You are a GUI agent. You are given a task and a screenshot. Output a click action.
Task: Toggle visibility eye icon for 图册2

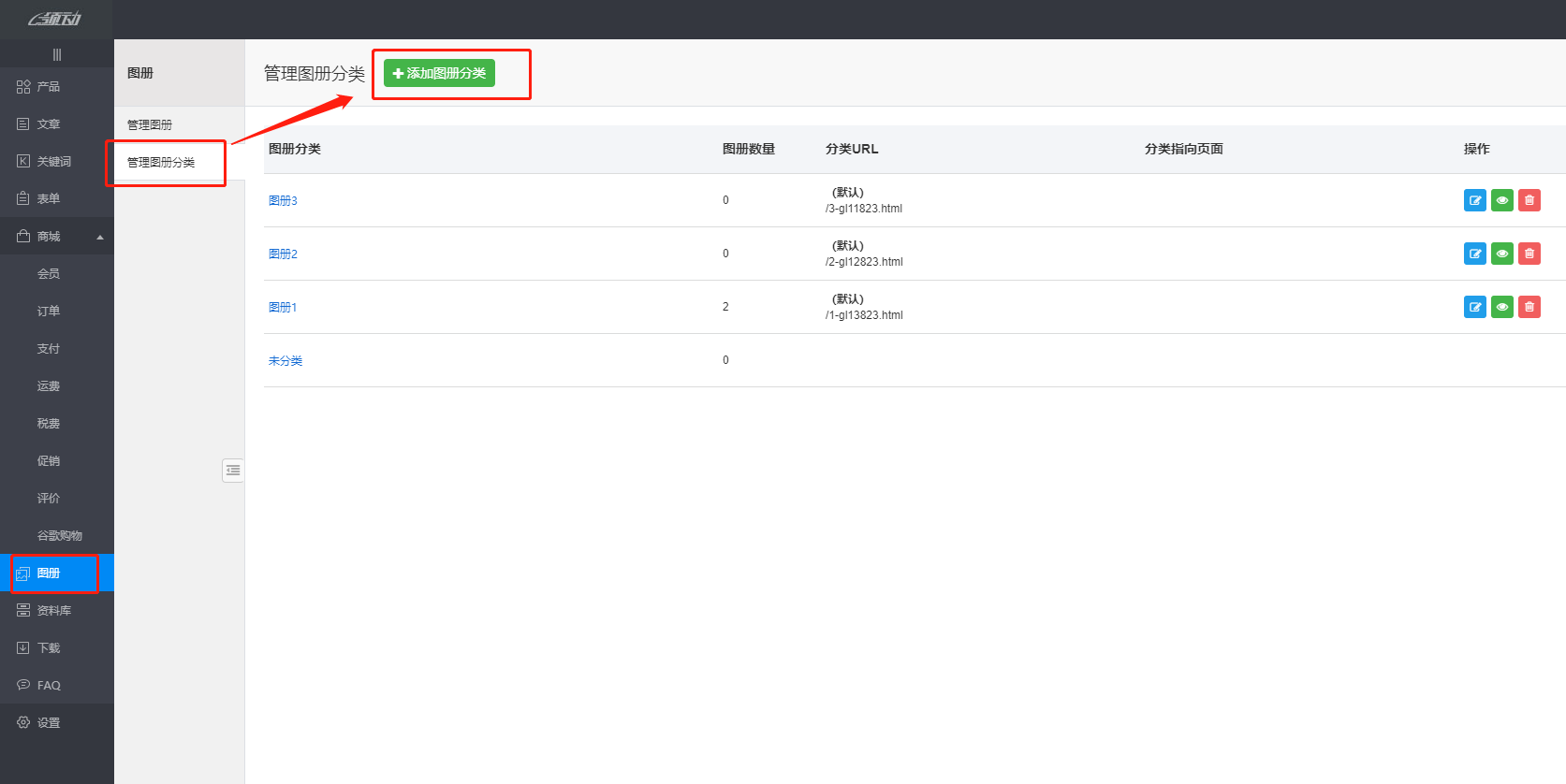pyautogui.click(x=1501, y=254)
